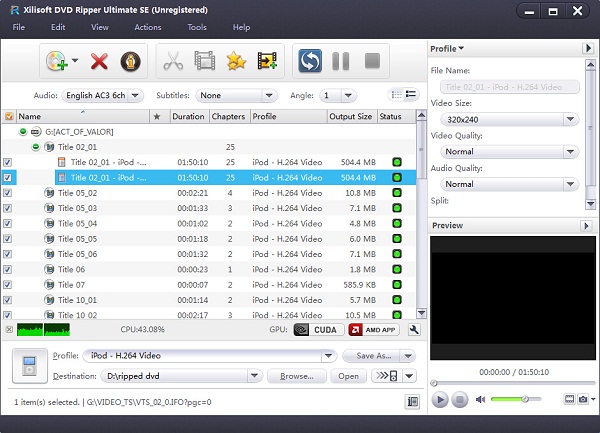The image size is (600, 433).
Task: Uncheck the highlighted Title 02_01 row
Action: pyautogui.click(x=7, y=177)
